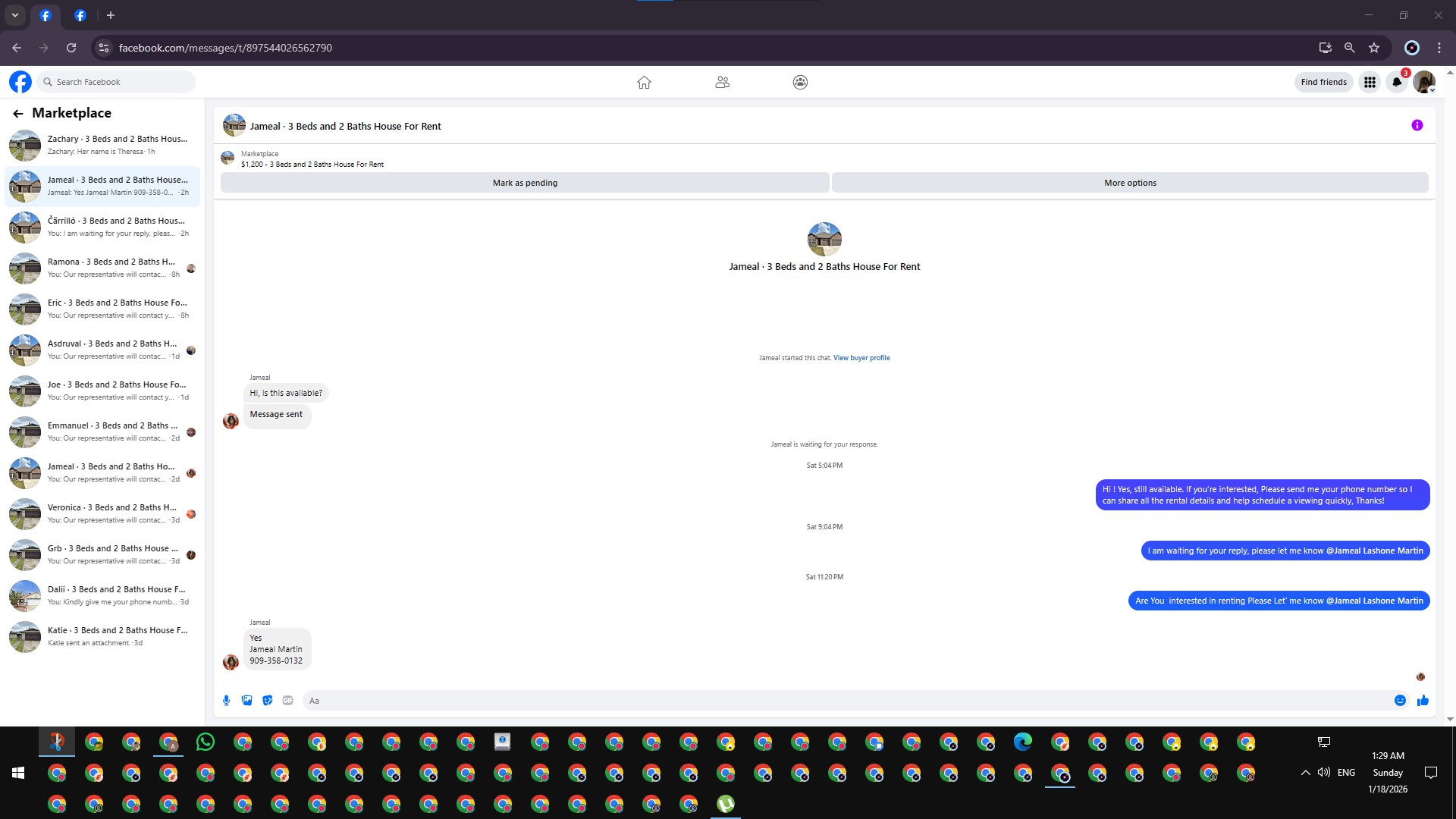The height and width of the screenshot is (819, 1456).
Task: Open the sticker picker icon
Action: click(x=267, y=701)
